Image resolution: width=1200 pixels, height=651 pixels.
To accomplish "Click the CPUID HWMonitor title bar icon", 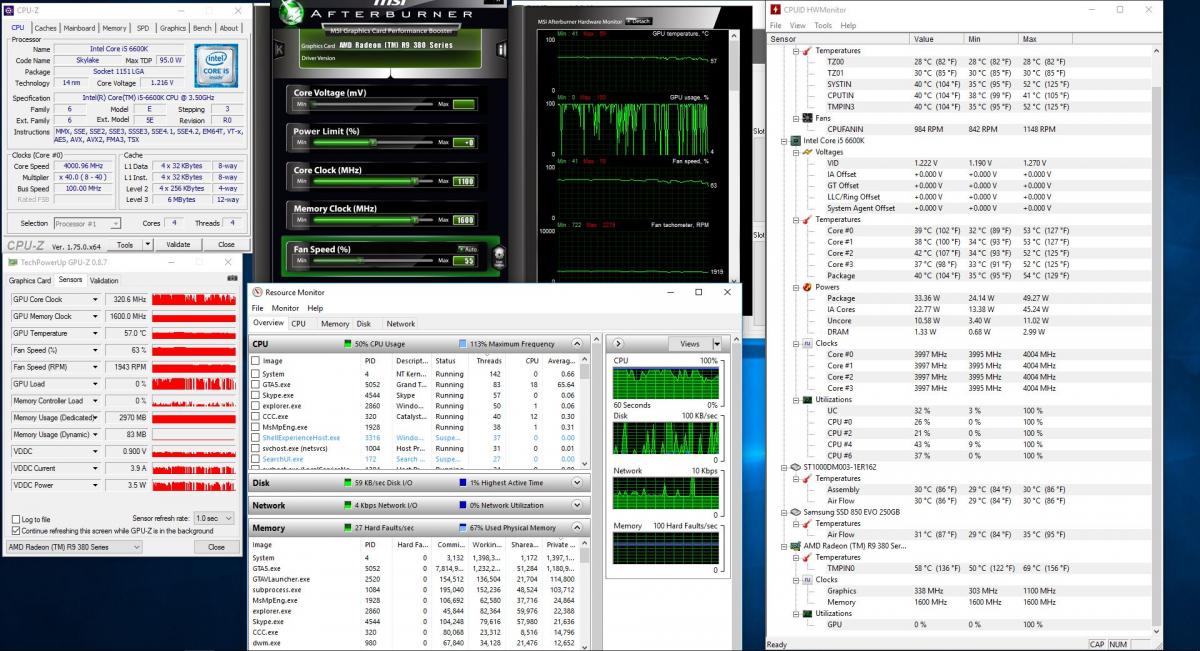I will (x=775, y=9).
